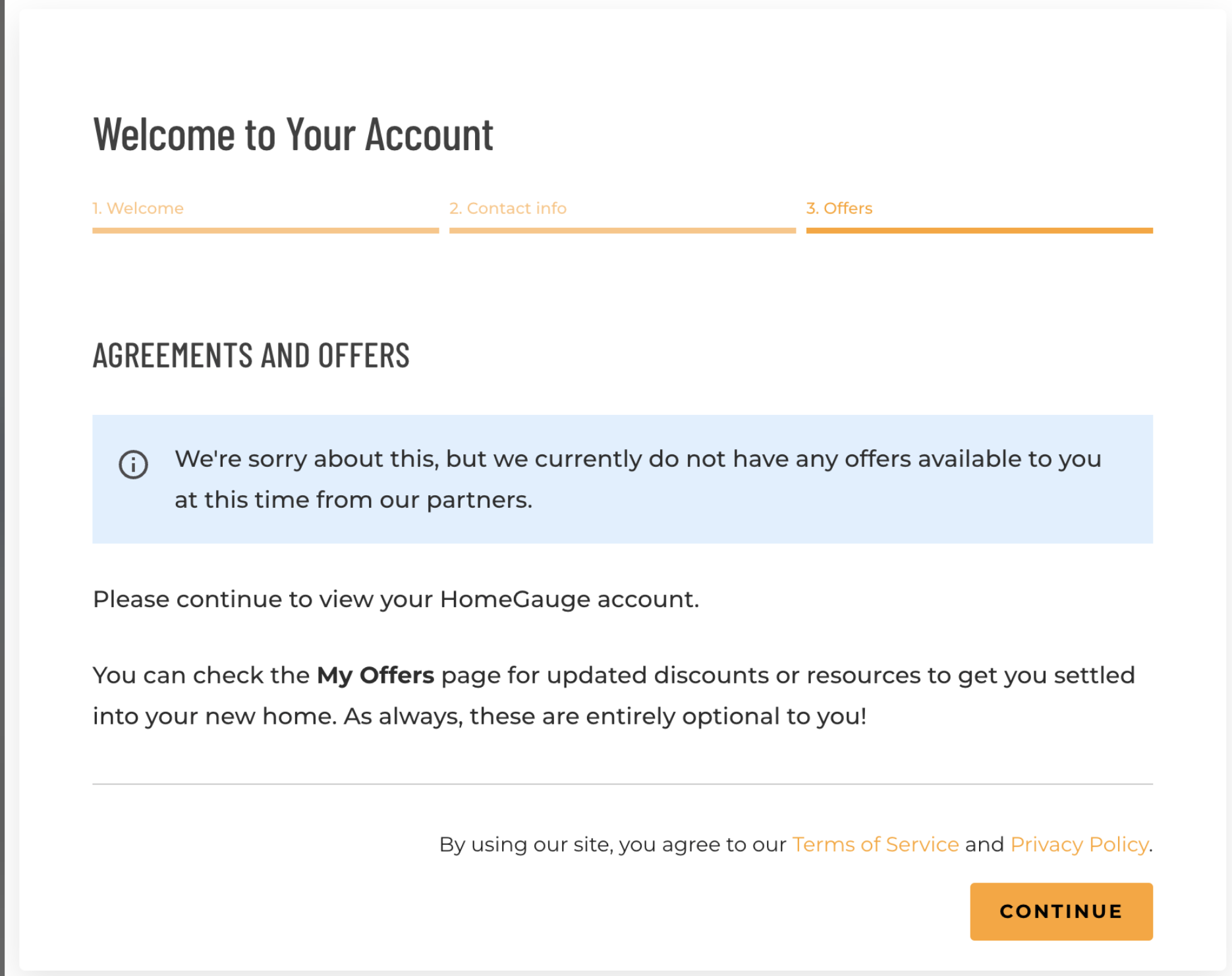Screen dimensions: 1232x976
Task: Switch to the 2. Contact info step
Action: pos(508,208)
